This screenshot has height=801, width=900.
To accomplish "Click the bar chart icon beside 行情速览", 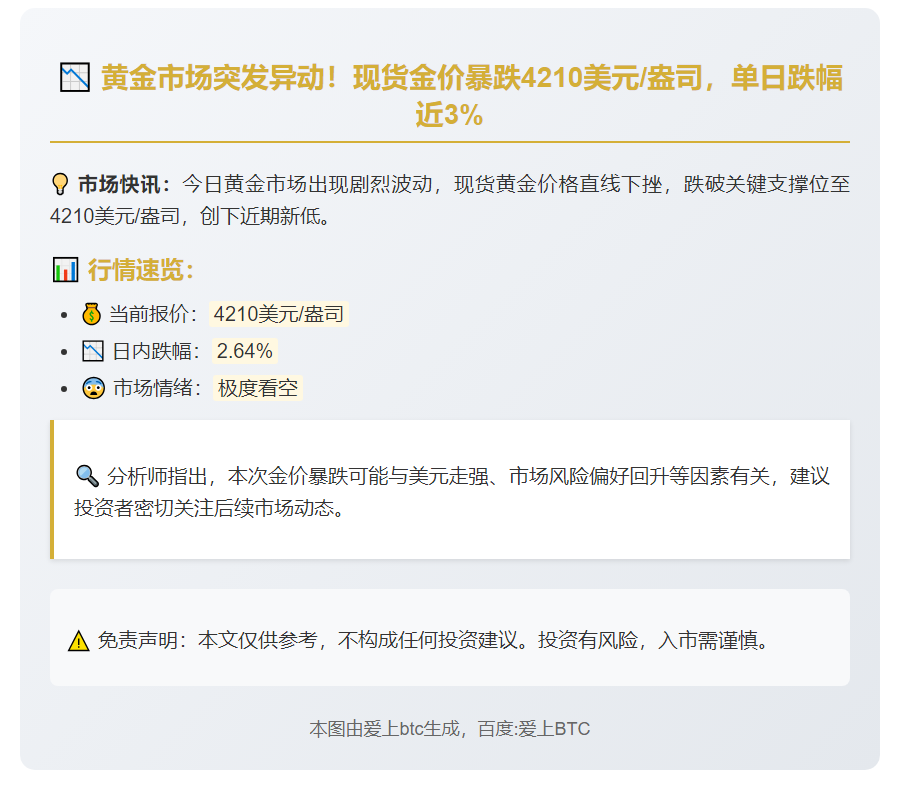I will [x=65, y=270].
